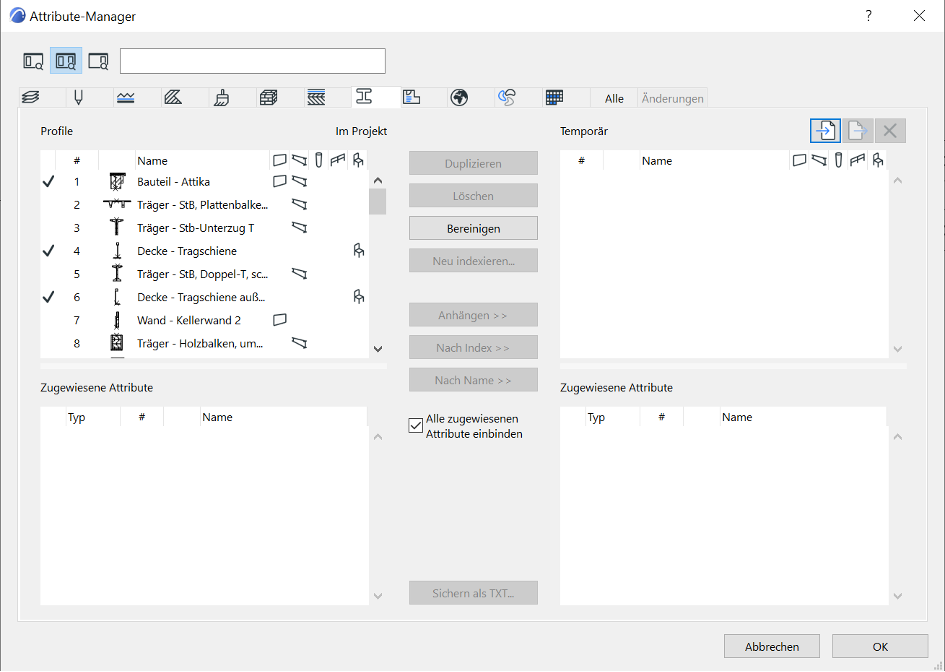Select profile 'Träger - Holzbalken, um...'
The width and height of the screenshot is (945, 672).
204,344
